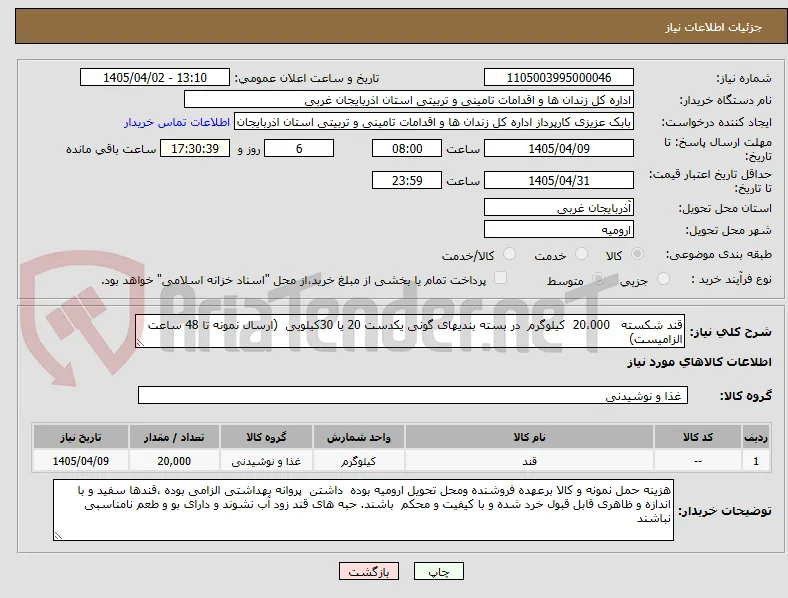Click response deadline time 08:00 field

coord(407,149)
